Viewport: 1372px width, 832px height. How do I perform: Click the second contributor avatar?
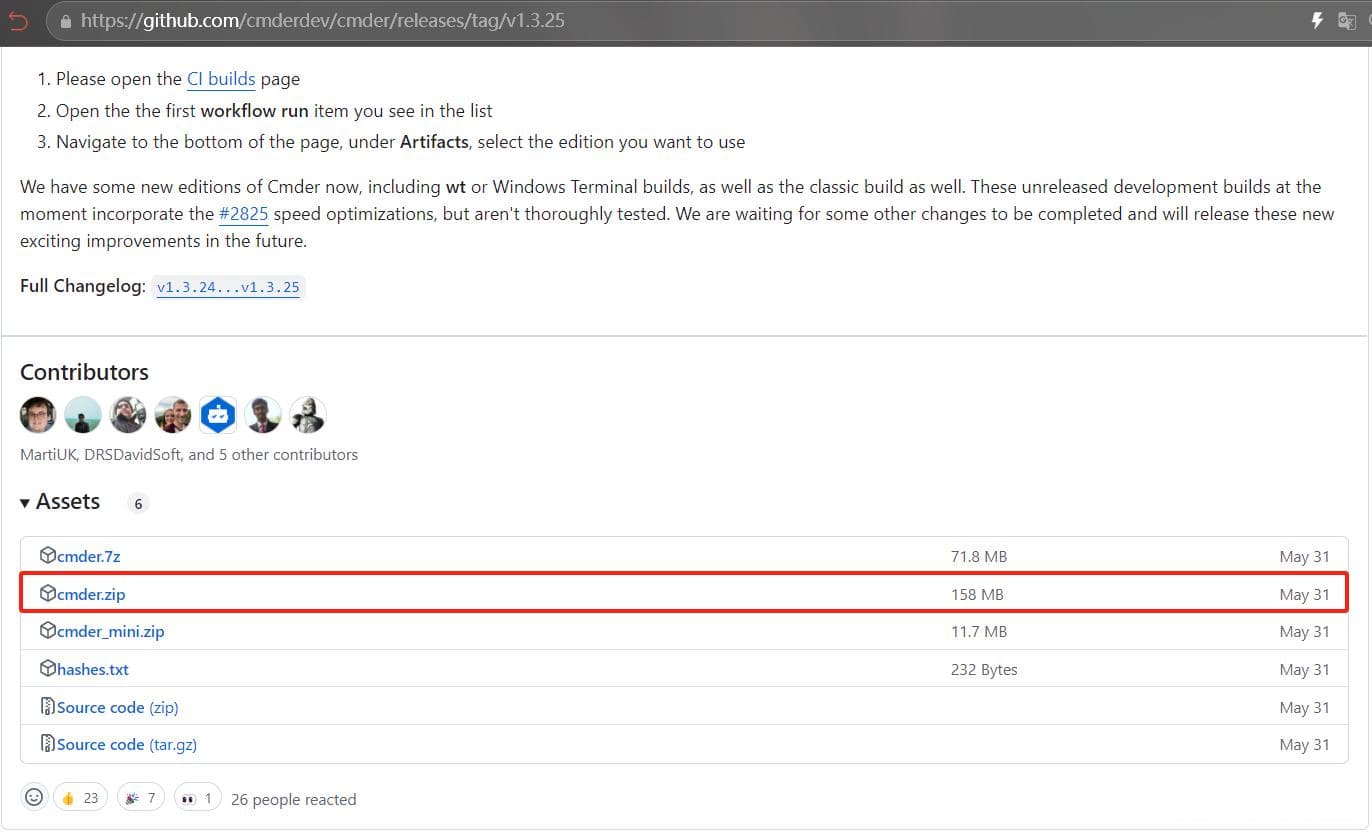tap(83, 414)
